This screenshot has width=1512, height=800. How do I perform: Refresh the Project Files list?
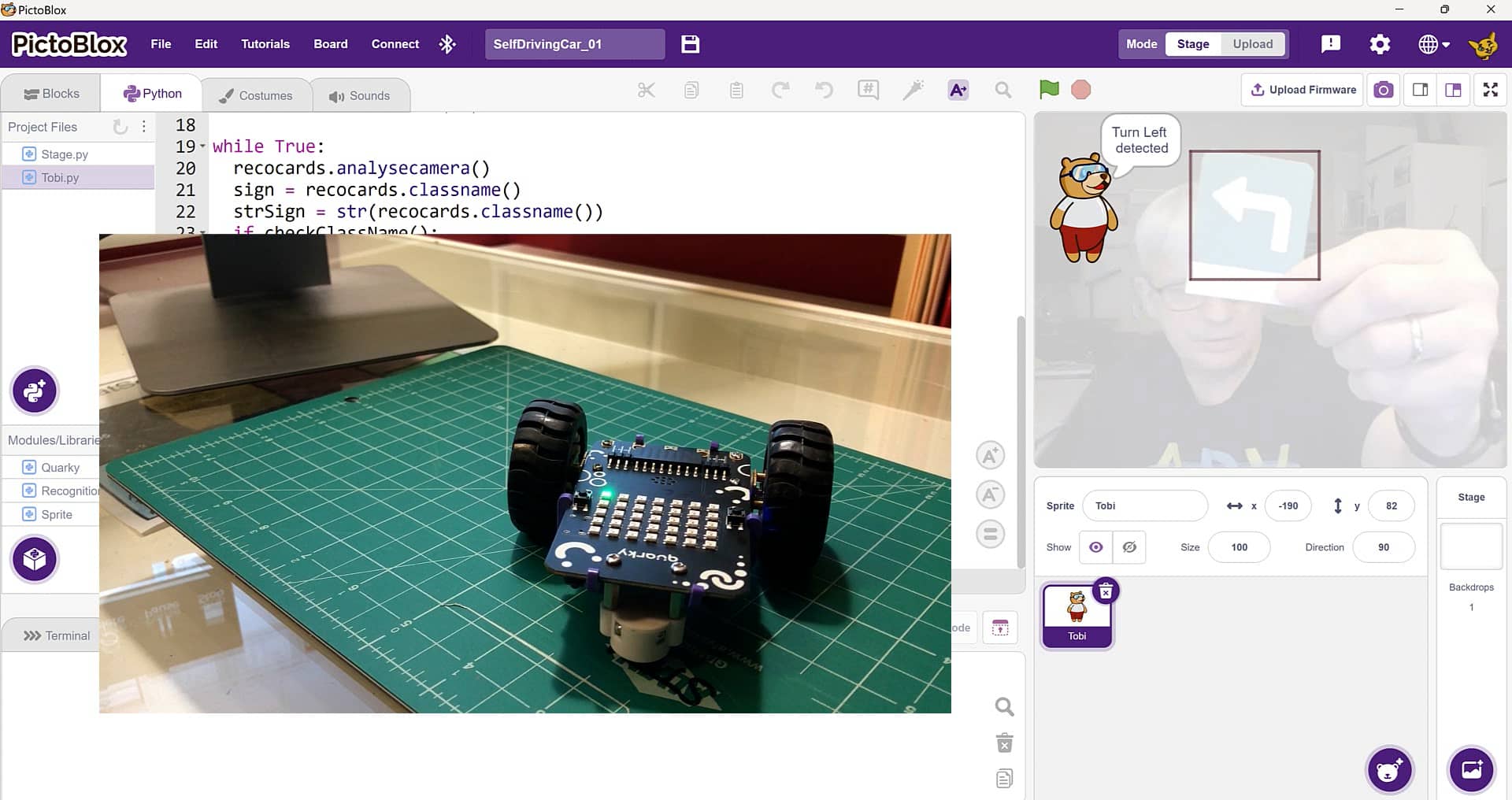(120, 127)
